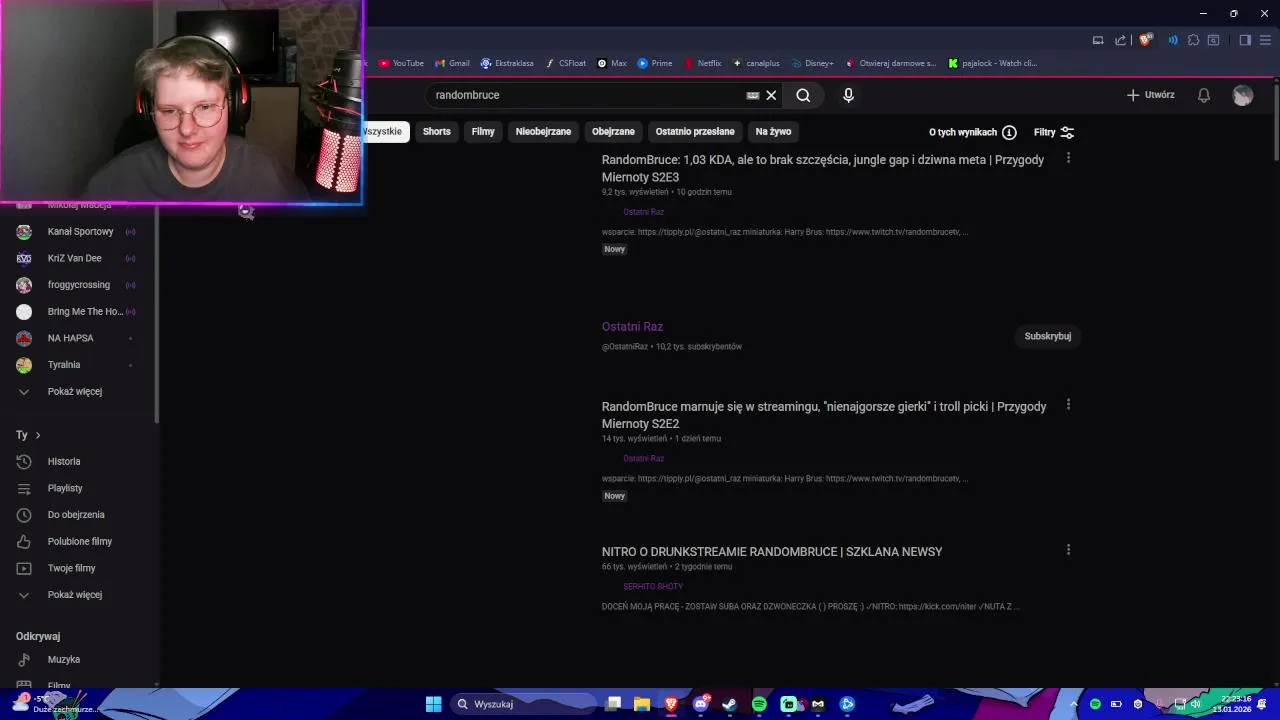
Task: Open NITRO O DRUNKSTREAMIE video title
Action: pos(772,552)
